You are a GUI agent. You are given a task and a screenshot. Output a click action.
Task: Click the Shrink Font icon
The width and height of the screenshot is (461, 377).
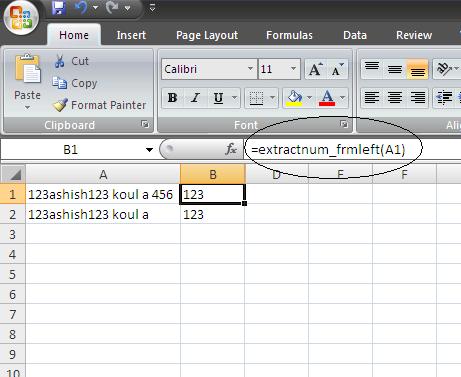click(337, 69)
